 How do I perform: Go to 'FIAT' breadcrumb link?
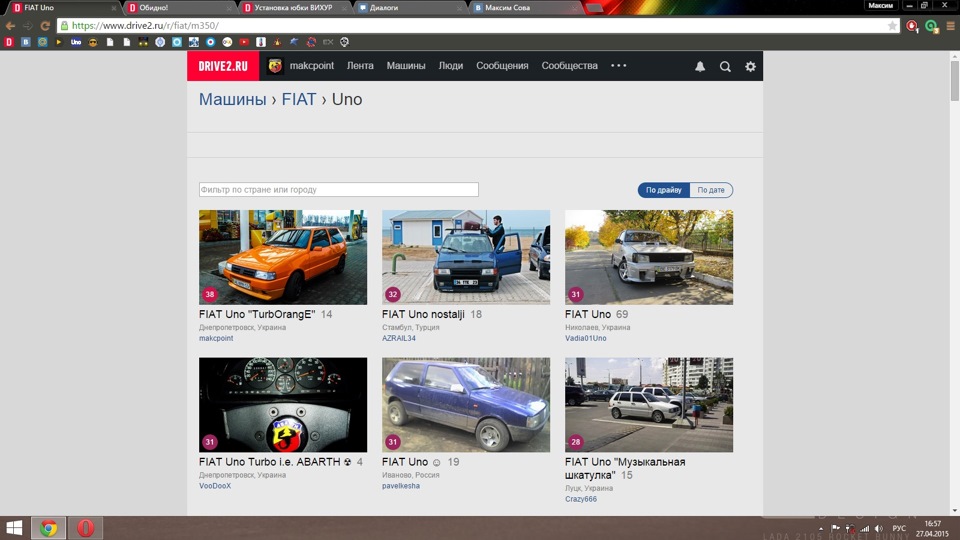299,99
